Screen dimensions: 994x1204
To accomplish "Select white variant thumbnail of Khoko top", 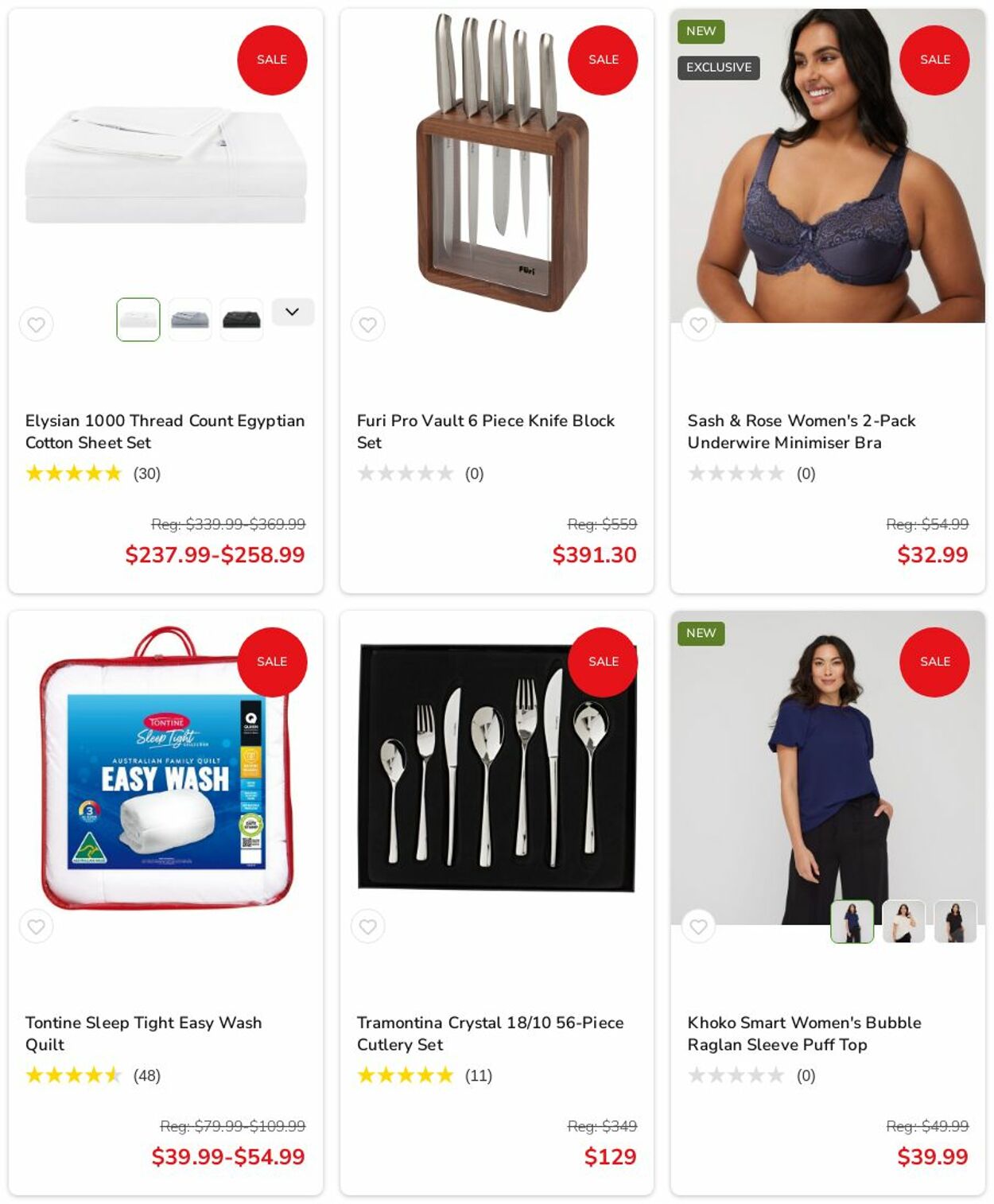I will pos(903,922).
